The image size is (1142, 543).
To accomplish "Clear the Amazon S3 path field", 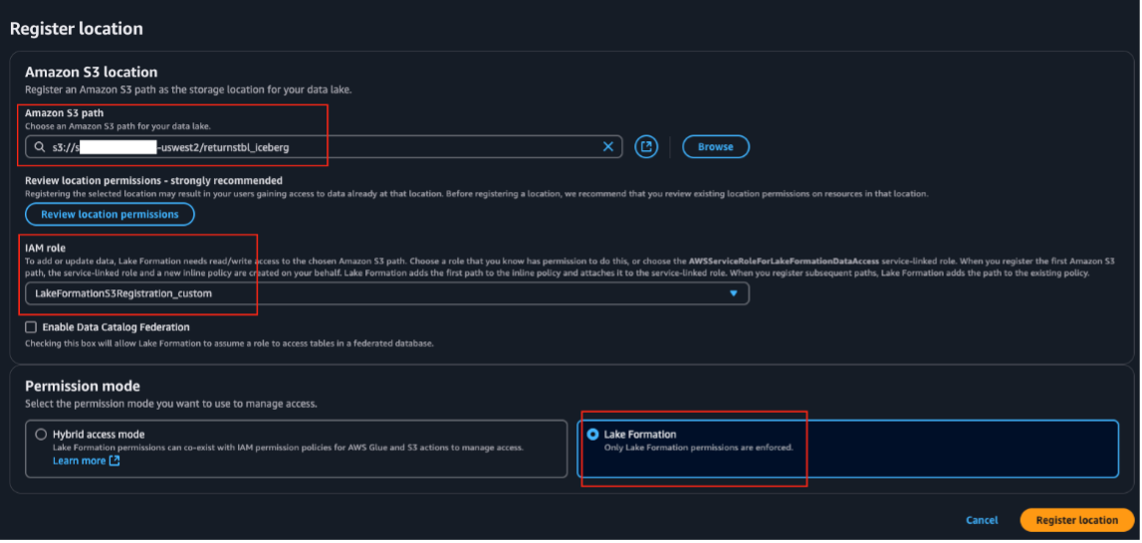I will pos(608,147).
